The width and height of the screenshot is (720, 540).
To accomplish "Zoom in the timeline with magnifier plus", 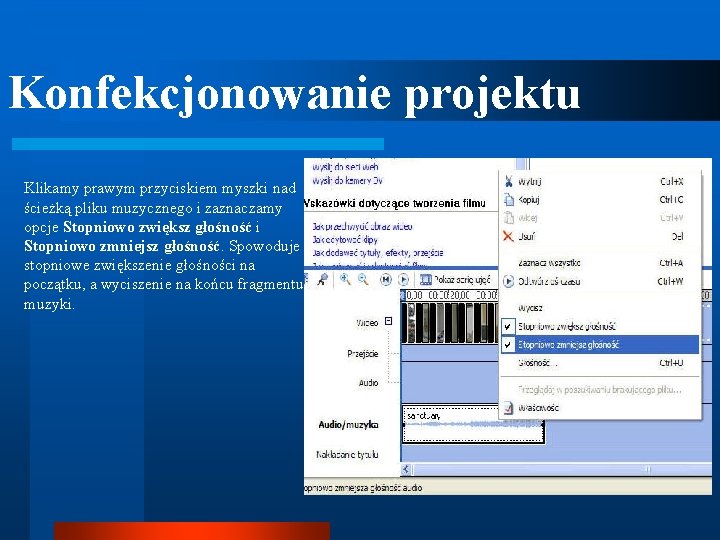I will pyautogui.click(x=345, y=279).
